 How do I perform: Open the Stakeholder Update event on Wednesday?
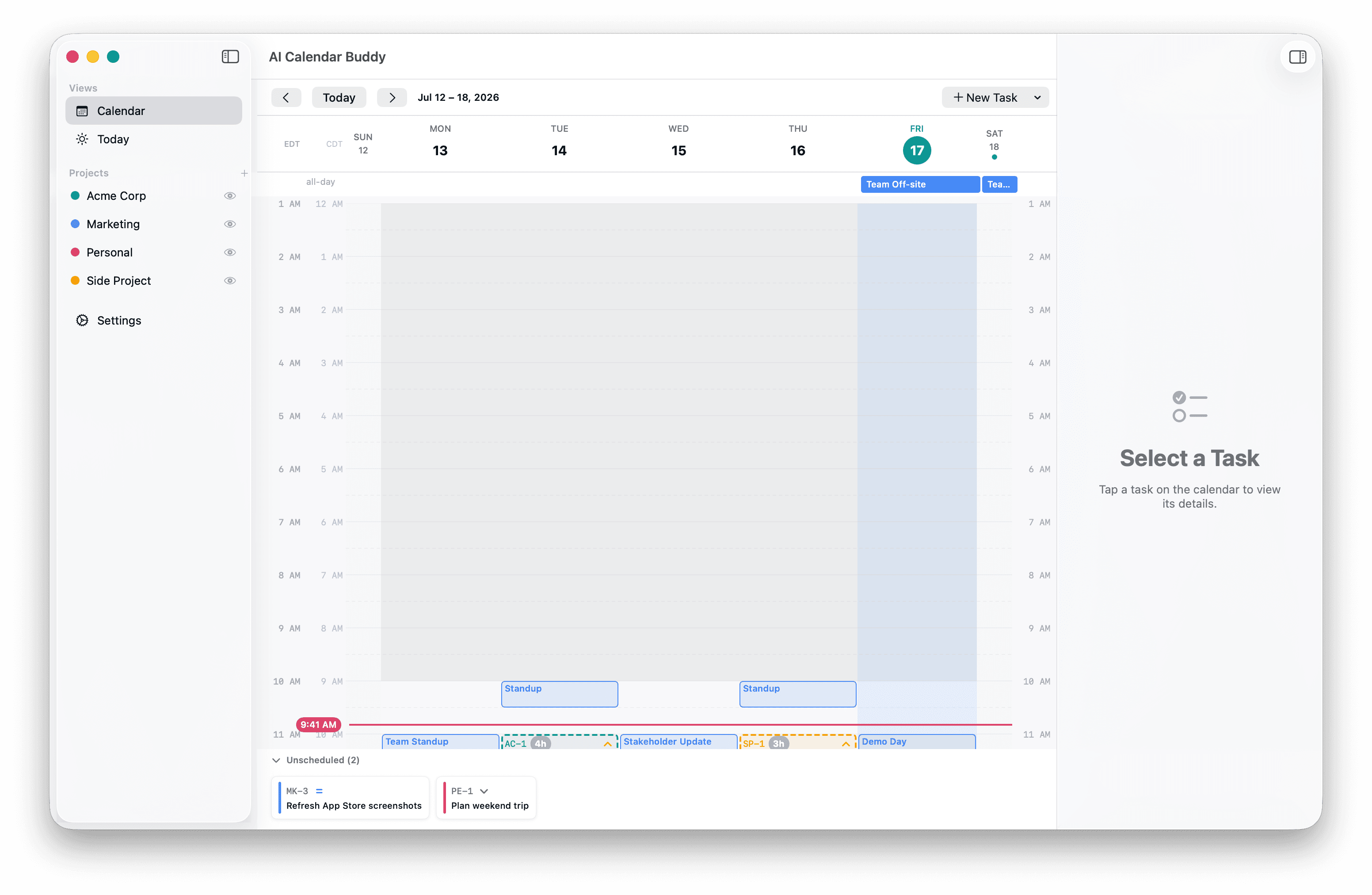678,742
